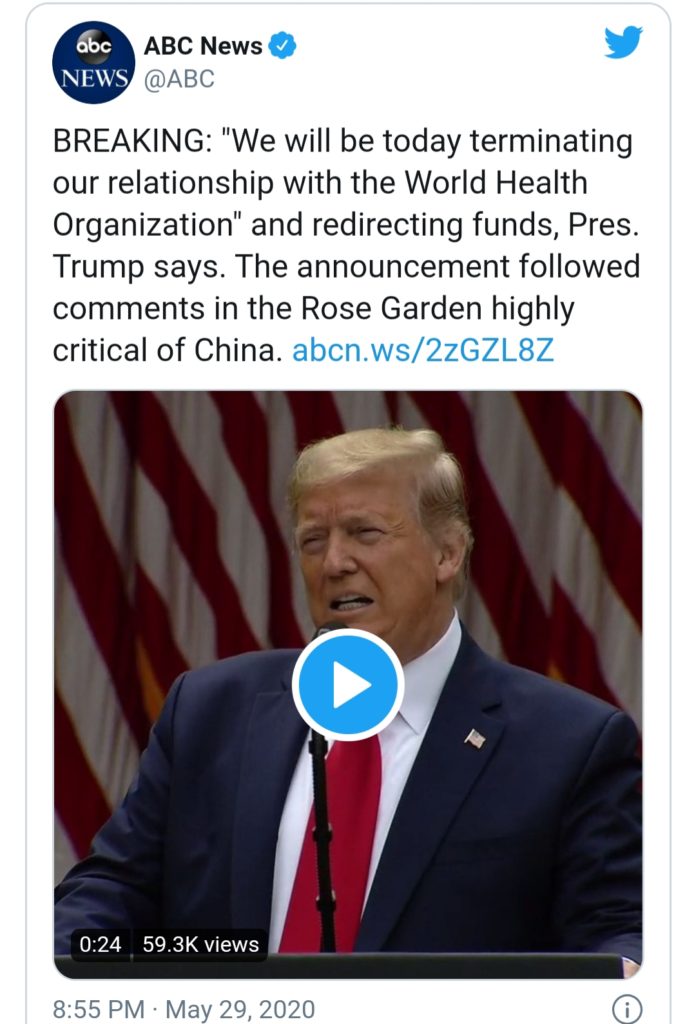
Task: Click the 59.3K views counter
Action: click(200, 944)
